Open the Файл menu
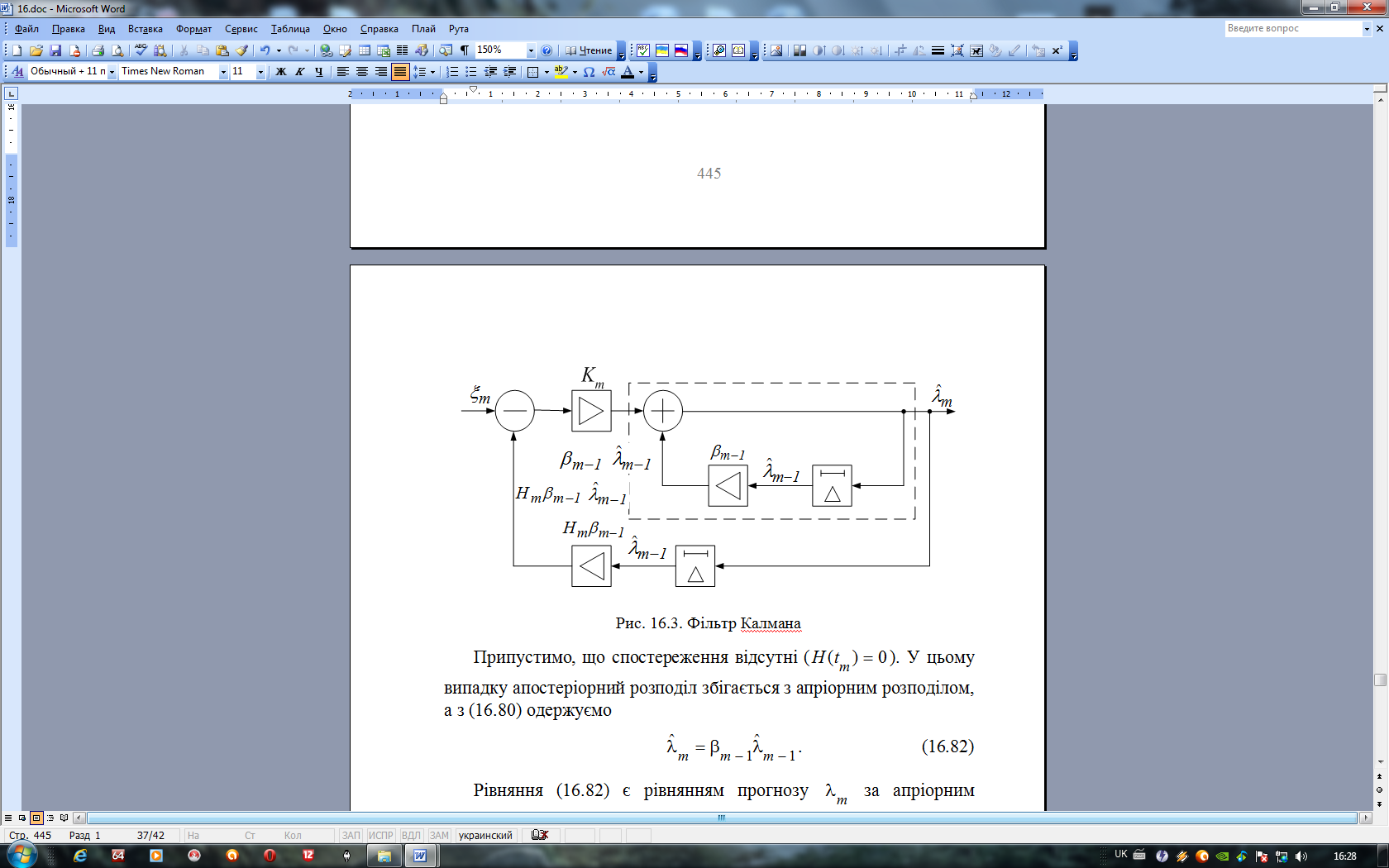1389x868 pixels. [26, 29]
